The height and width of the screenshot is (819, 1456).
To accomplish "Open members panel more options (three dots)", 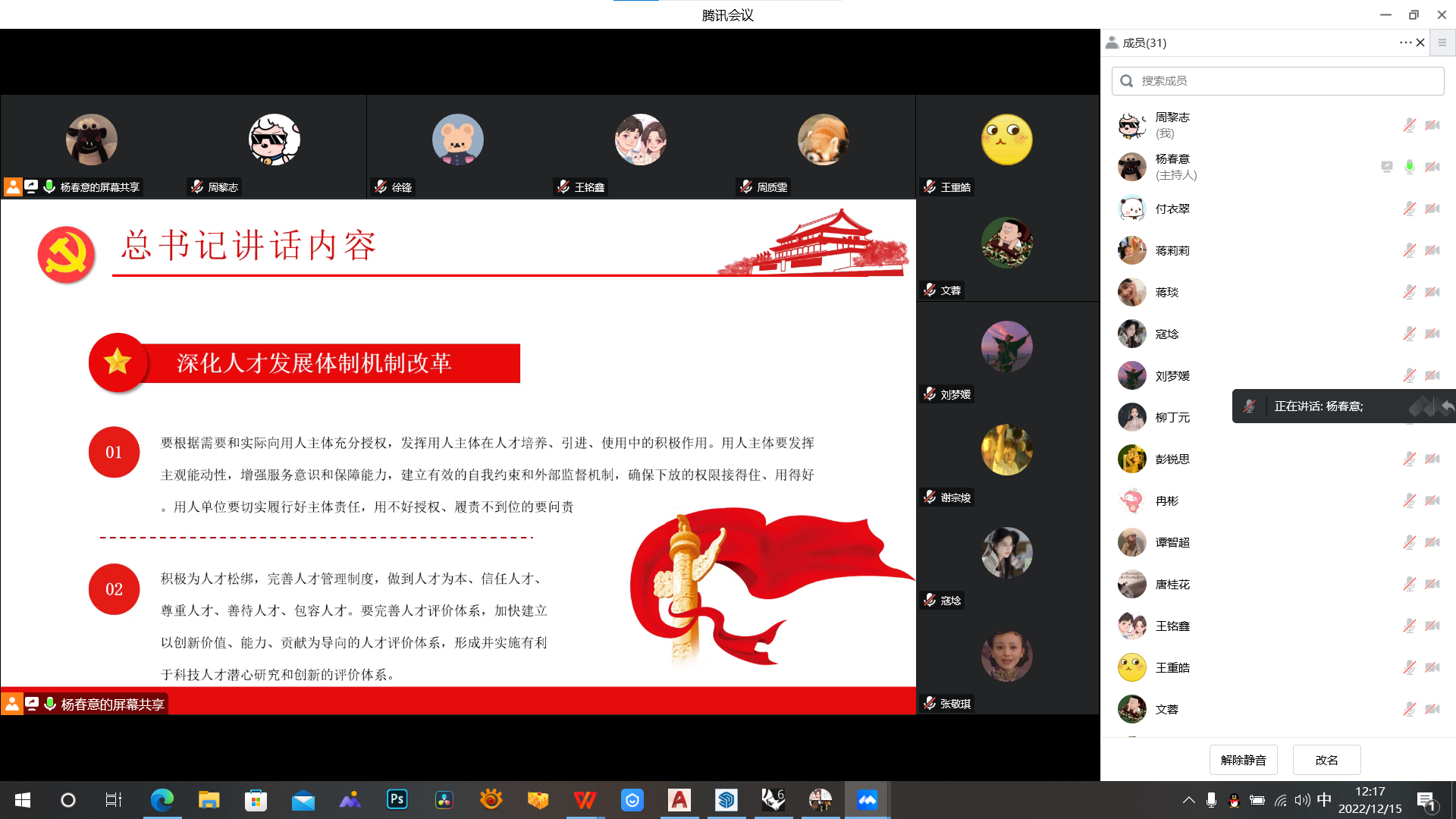I will 1405,42.
